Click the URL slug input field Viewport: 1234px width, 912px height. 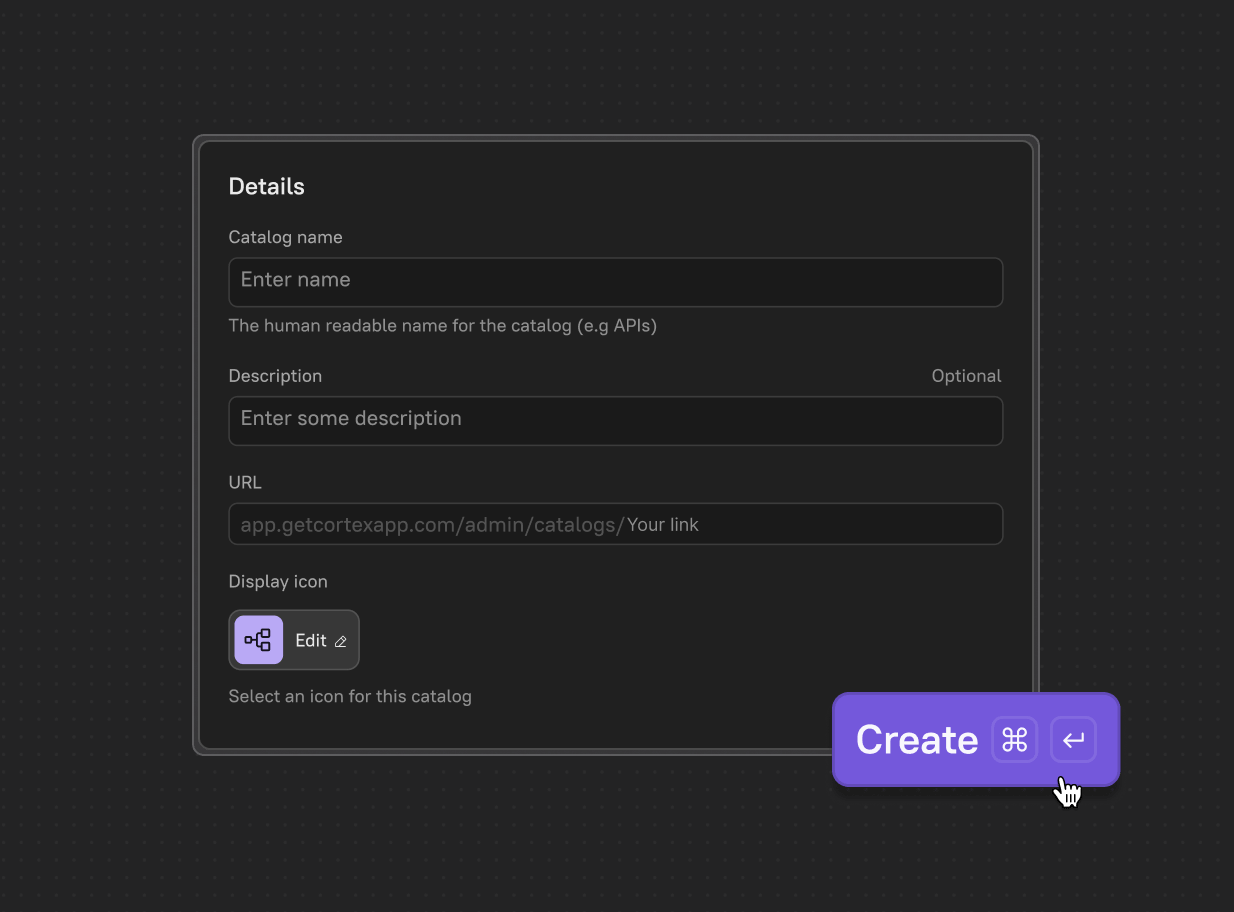pyautogui.click(x=615, y=524)
